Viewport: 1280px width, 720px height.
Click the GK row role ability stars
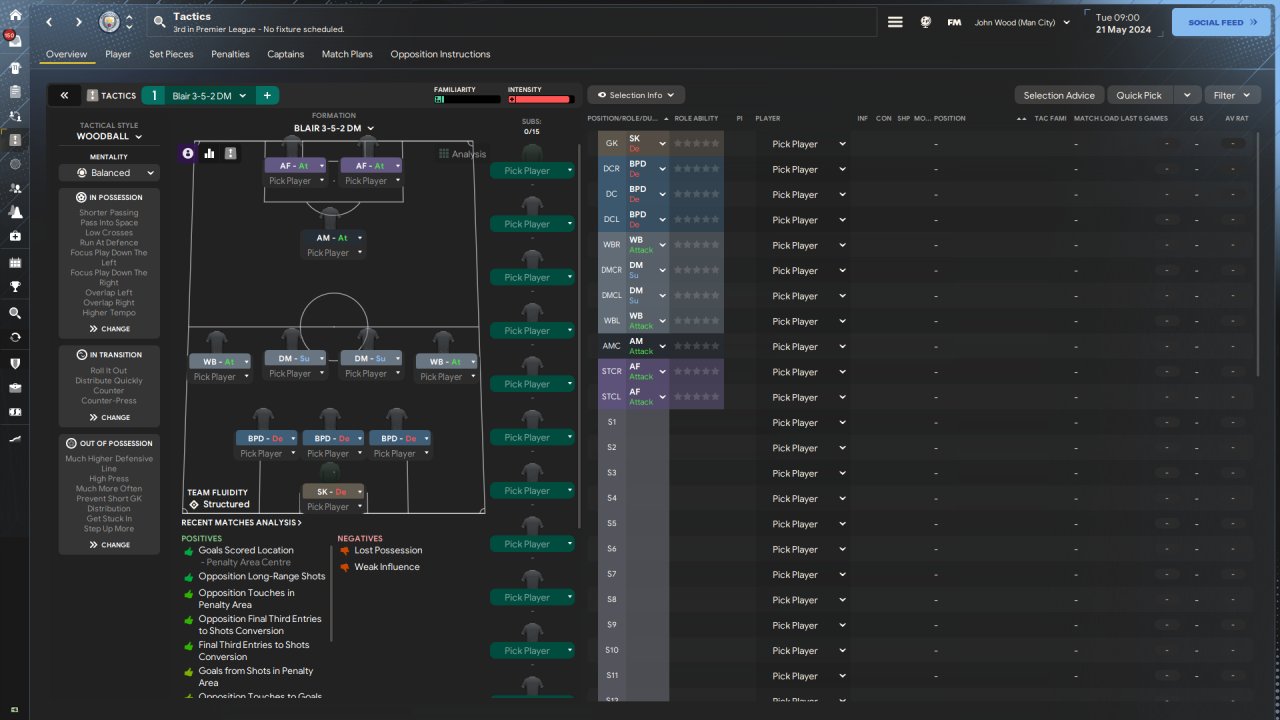click(x=697, y=144)
